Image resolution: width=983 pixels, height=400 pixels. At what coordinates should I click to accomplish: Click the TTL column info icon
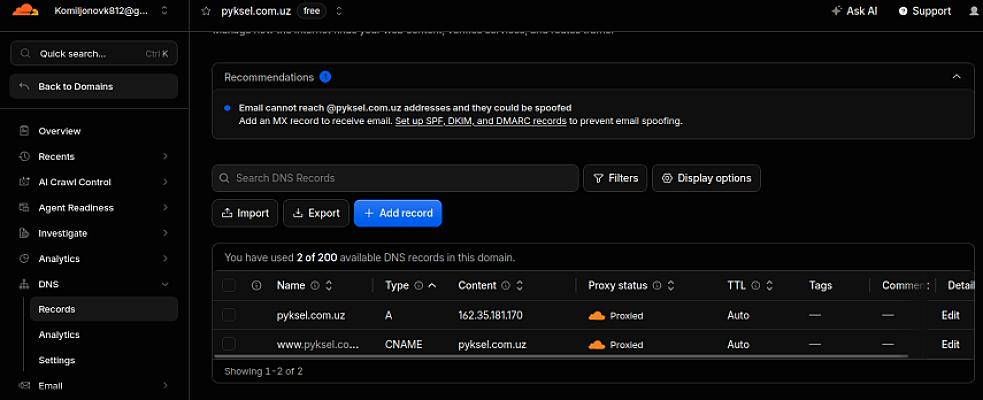(x=755, y=285)
